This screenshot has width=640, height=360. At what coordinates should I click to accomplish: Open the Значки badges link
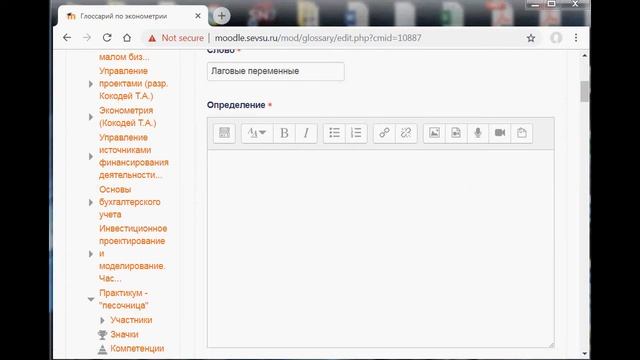click(124, 334)
